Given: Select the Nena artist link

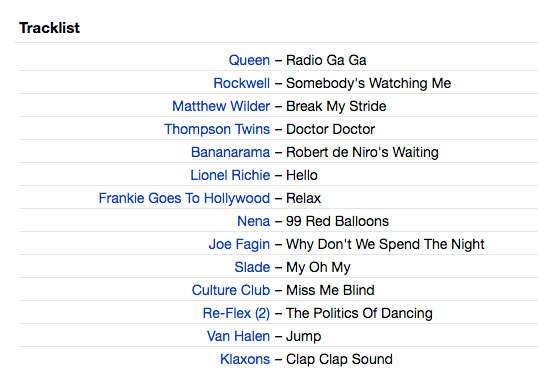Looking at the screenshot, I should [254, 221].
